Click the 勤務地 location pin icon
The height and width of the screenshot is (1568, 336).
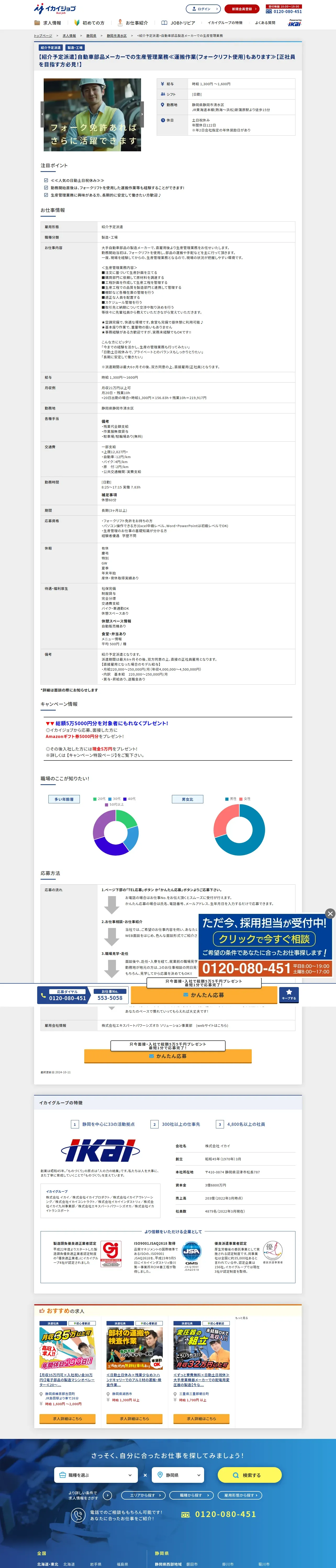[163, 105]
